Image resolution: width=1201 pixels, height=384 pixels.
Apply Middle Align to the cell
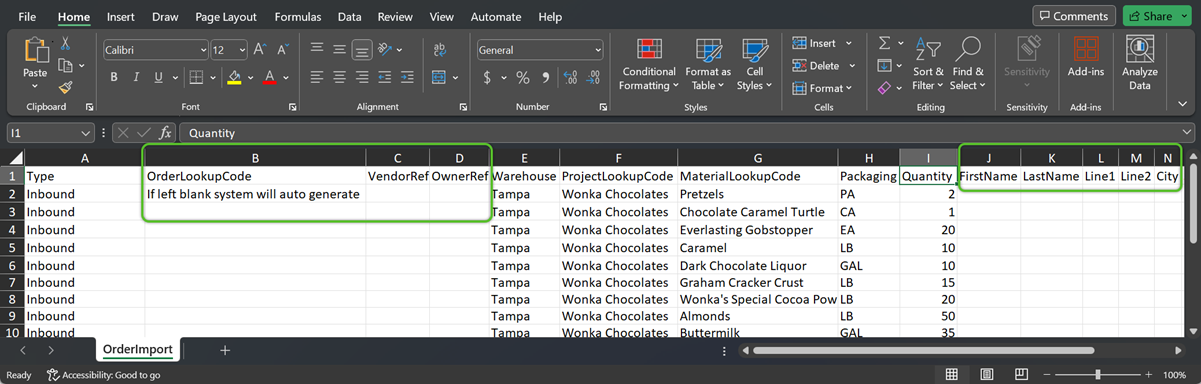pyautogui.click(x=339, y=50)
